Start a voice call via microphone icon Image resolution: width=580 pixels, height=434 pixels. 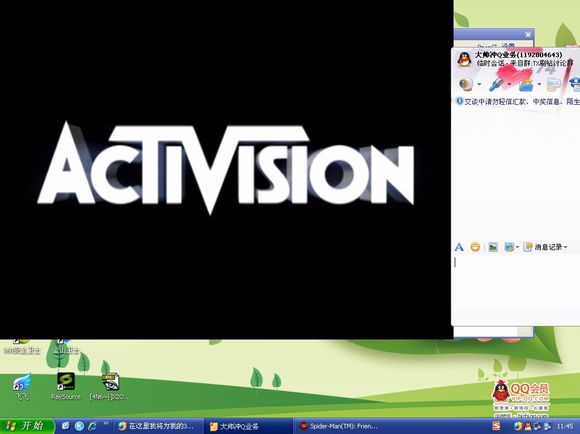click(495, 84)
